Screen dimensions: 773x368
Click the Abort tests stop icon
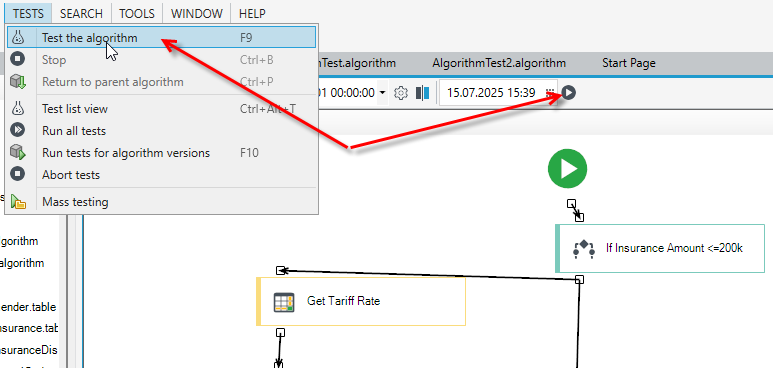coord(18,174)
